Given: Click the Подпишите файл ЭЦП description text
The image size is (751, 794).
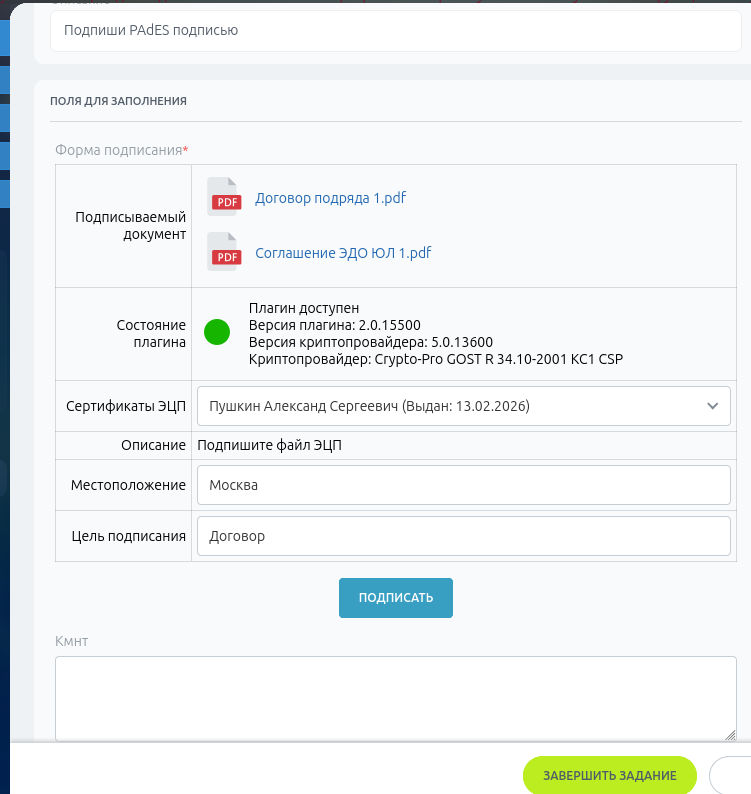Looking at the screenshot, I should point(269,445).
